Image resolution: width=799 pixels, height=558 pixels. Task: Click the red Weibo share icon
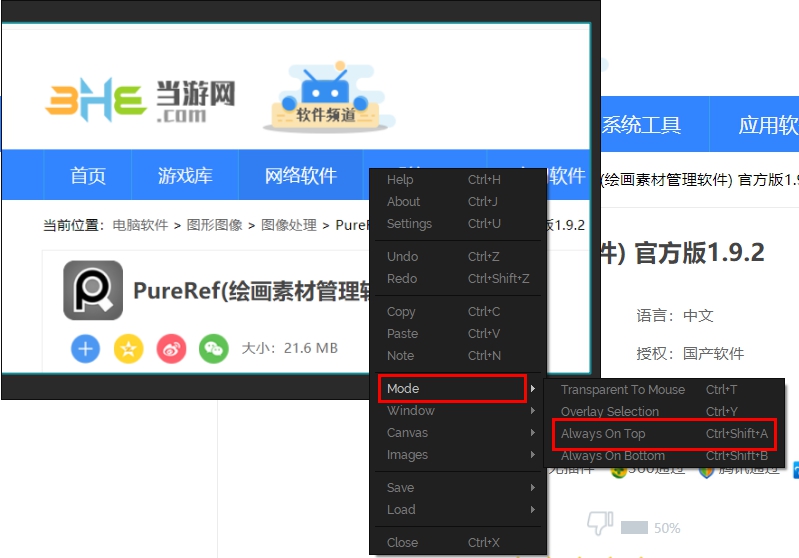tap(171, 349)
